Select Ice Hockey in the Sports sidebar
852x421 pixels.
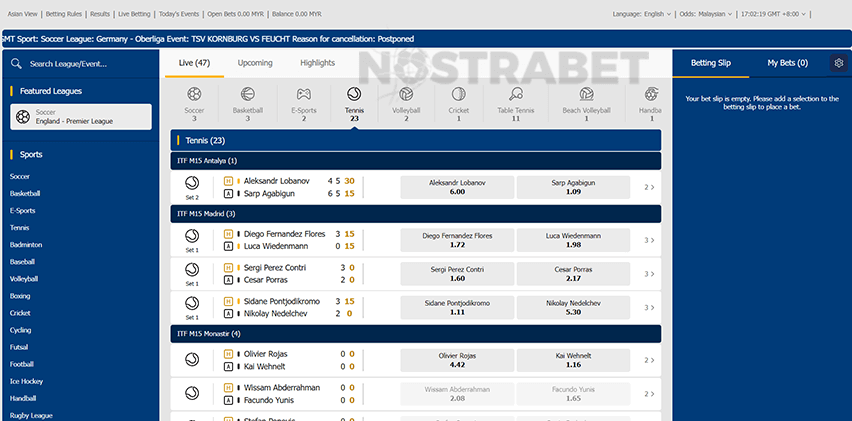(x=27, y=381)
